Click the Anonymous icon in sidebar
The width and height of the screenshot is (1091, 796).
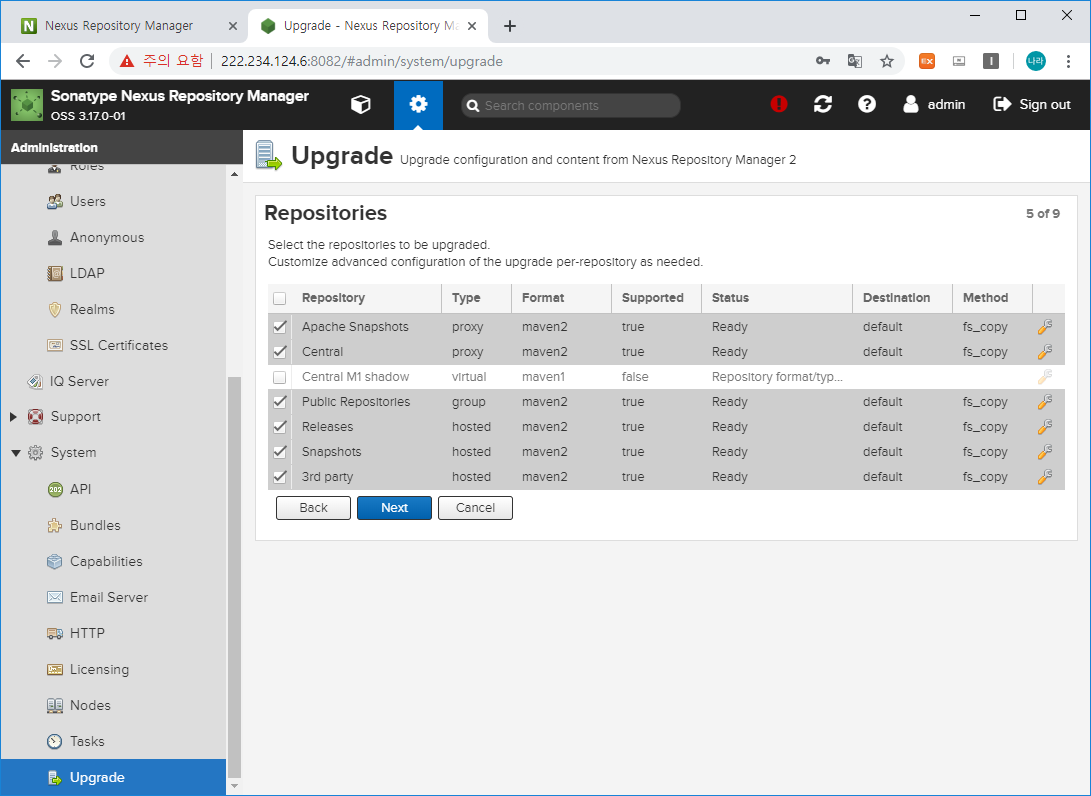pyautogui.click(x=54, y=237)
